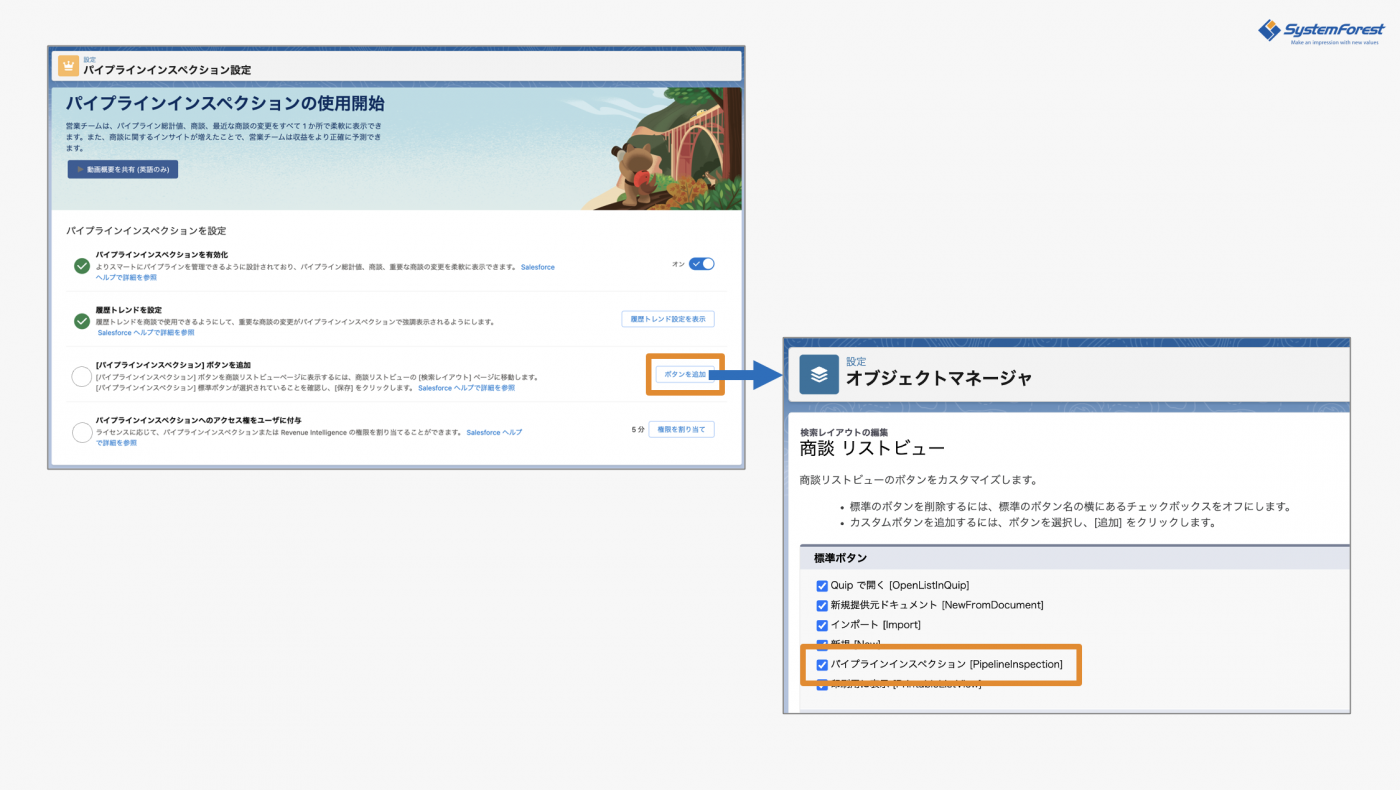Open Salesforce help link in ボタンを追加 step
This screenshot has width=1400, height=790.
pyautogui.click(x=466, y=387)
